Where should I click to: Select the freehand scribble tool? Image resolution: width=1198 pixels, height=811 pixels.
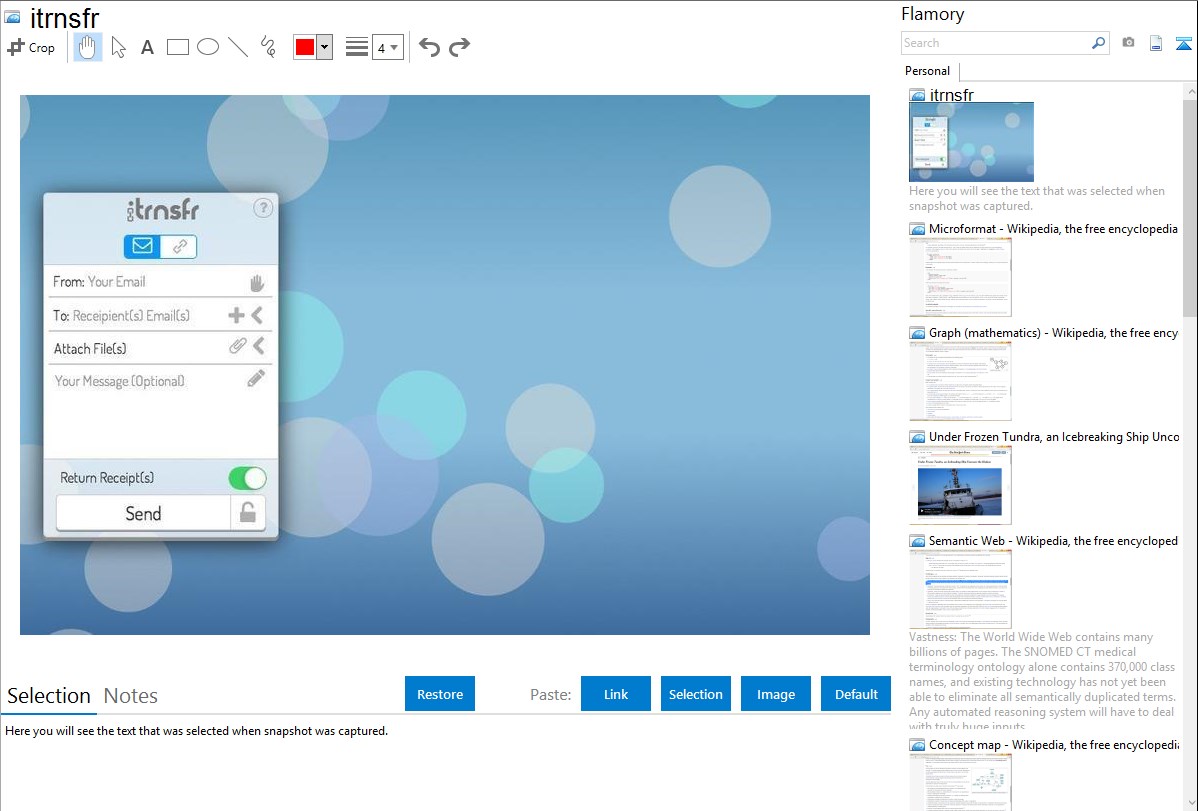point(268,47)
